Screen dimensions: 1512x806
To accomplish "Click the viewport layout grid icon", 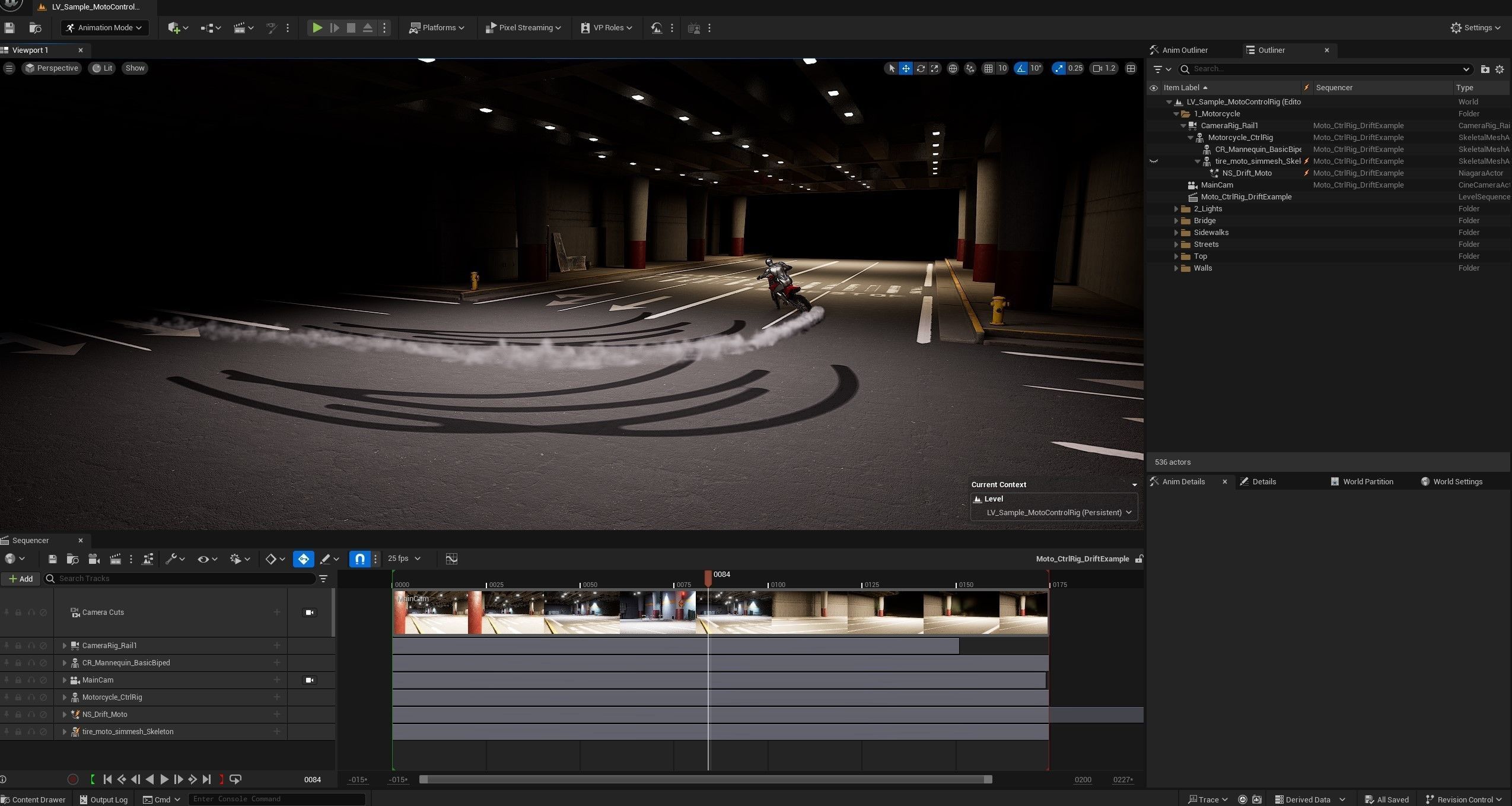I will tap(1131, 68).
